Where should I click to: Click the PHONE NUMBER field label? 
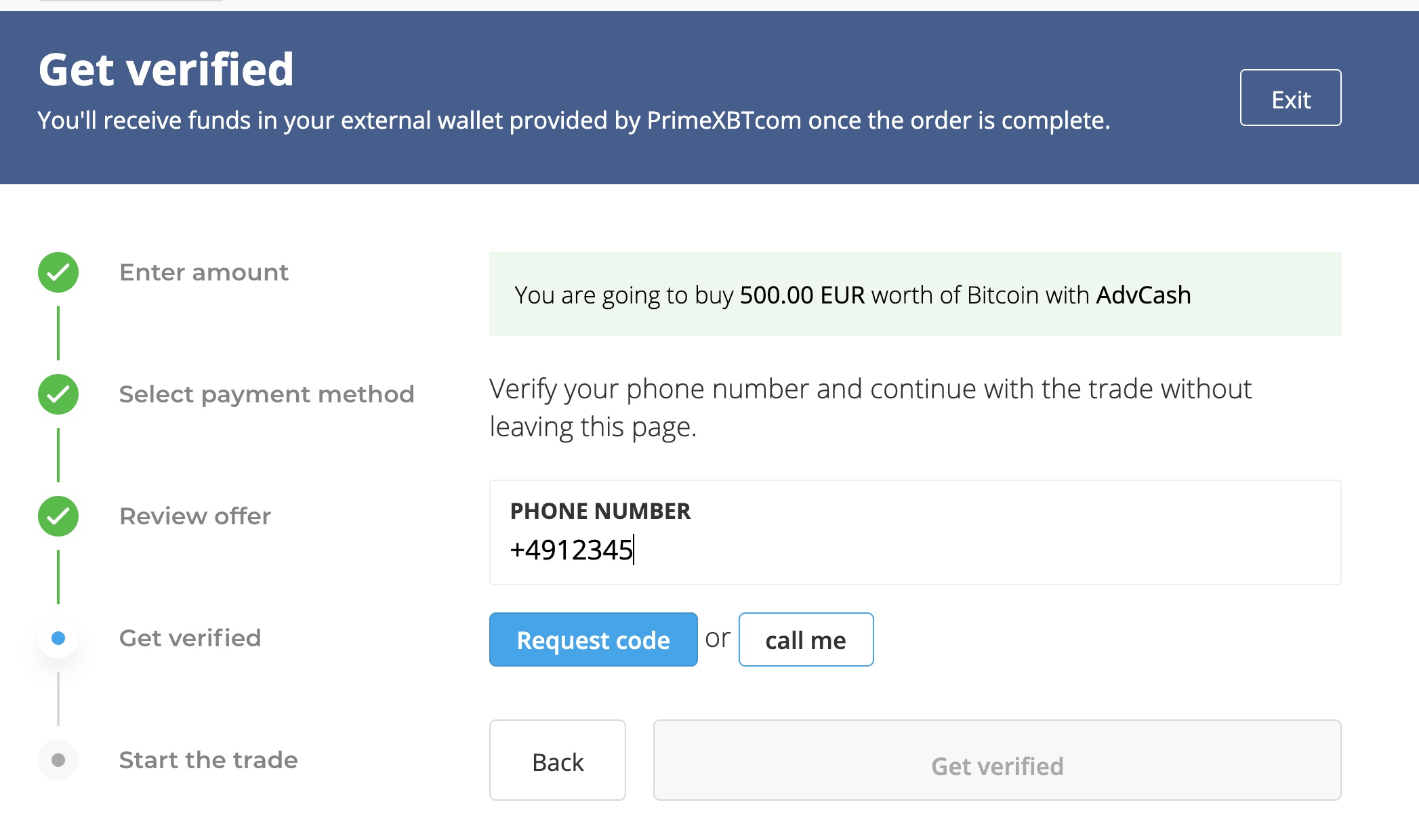pos(600,511)
